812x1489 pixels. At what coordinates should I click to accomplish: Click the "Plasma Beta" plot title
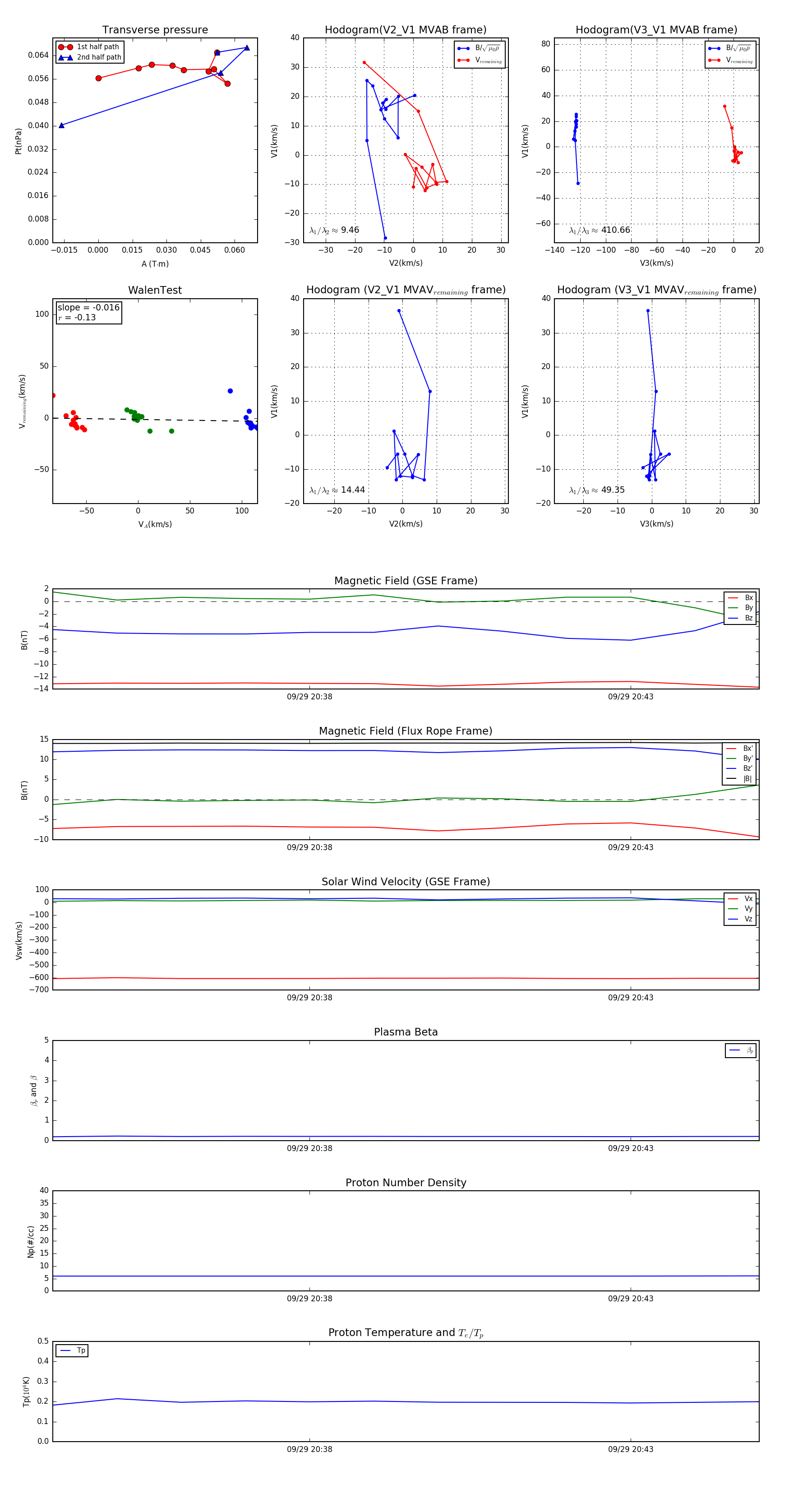pos(406,1032)
